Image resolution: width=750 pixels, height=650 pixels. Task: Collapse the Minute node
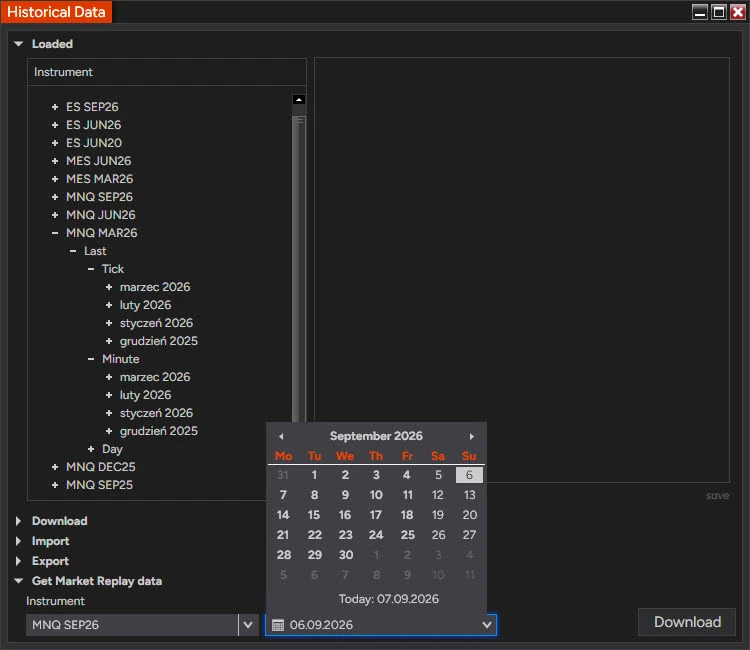pos(91,359)
